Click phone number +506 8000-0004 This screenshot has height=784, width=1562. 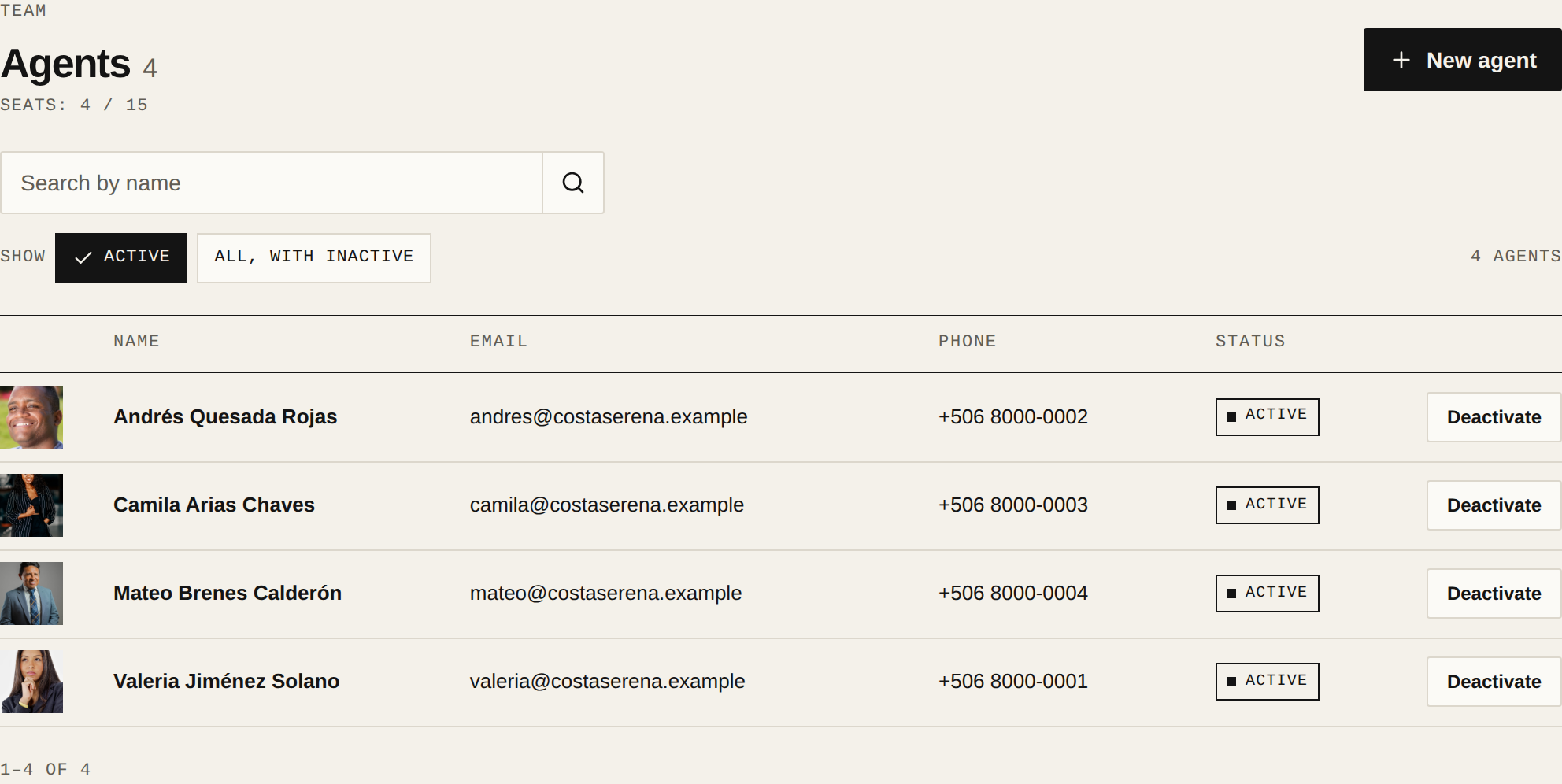click(1013, 593)
